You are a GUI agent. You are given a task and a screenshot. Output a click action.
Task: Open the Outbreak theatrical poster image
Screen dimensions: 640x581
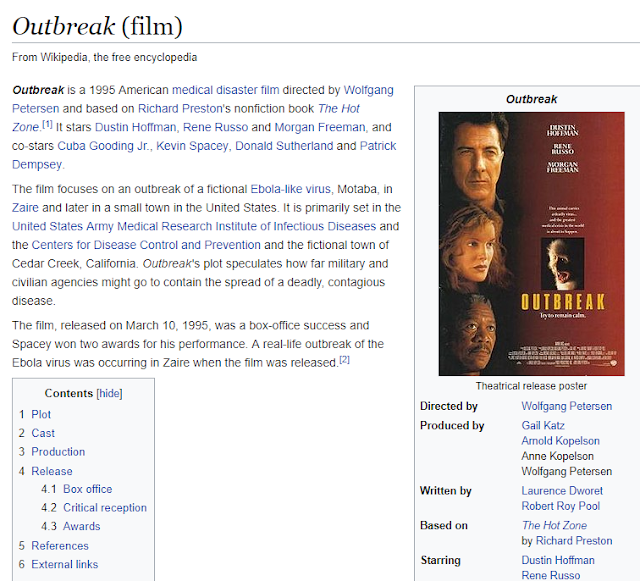pos(531,244)
